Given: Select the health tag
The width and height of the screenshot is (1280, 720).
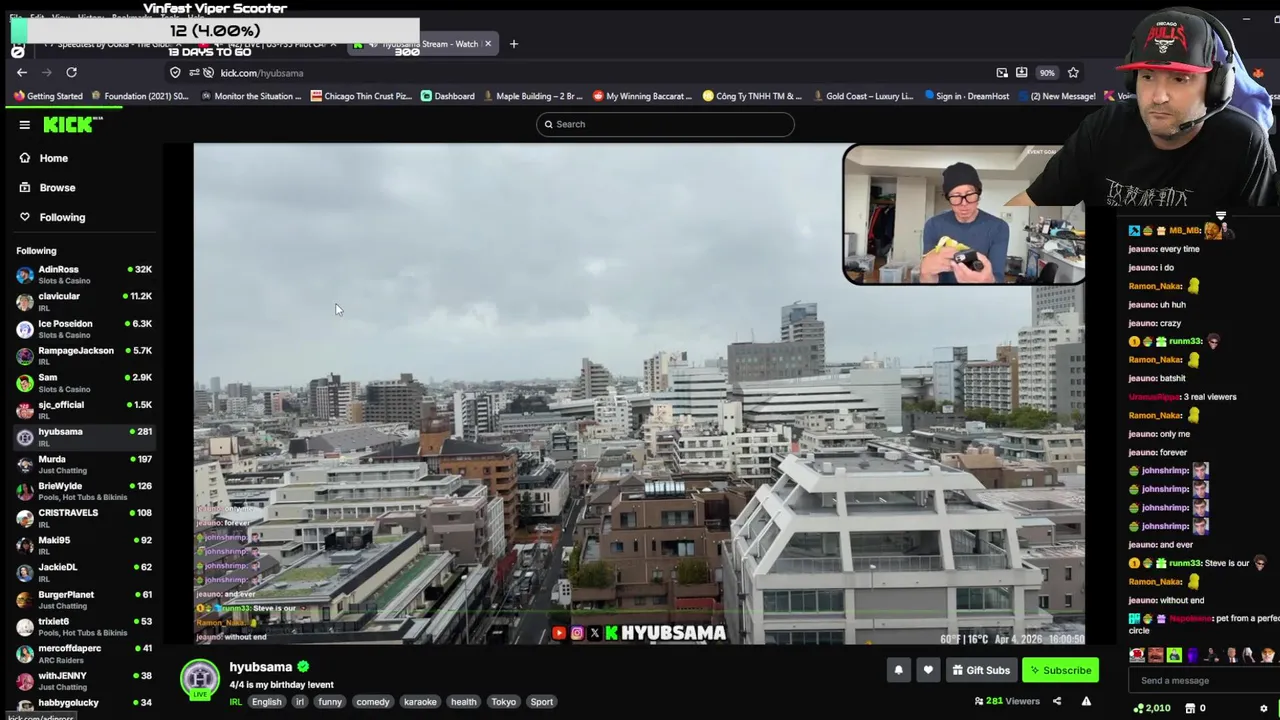Looking at the screenshot, I should (x=463, y=702).
